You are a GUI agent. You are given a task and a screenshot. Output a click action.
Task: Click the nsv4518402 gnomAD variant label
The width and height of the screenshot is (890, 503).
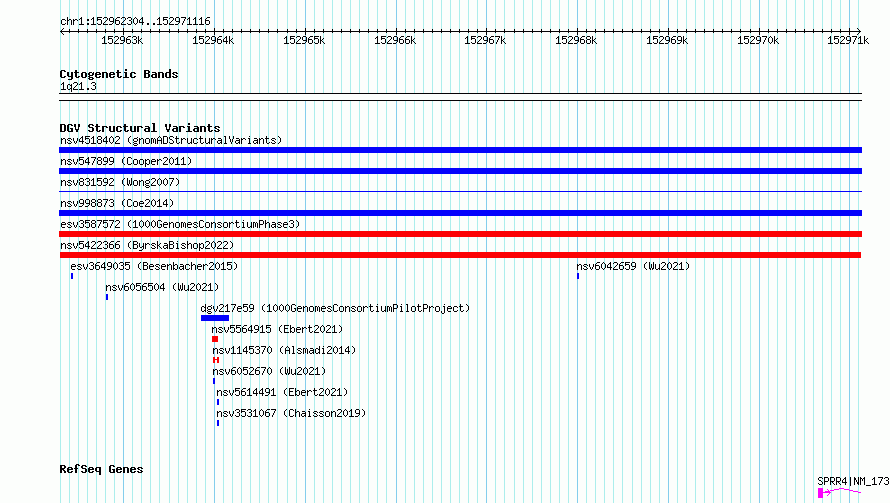(171, 140)
